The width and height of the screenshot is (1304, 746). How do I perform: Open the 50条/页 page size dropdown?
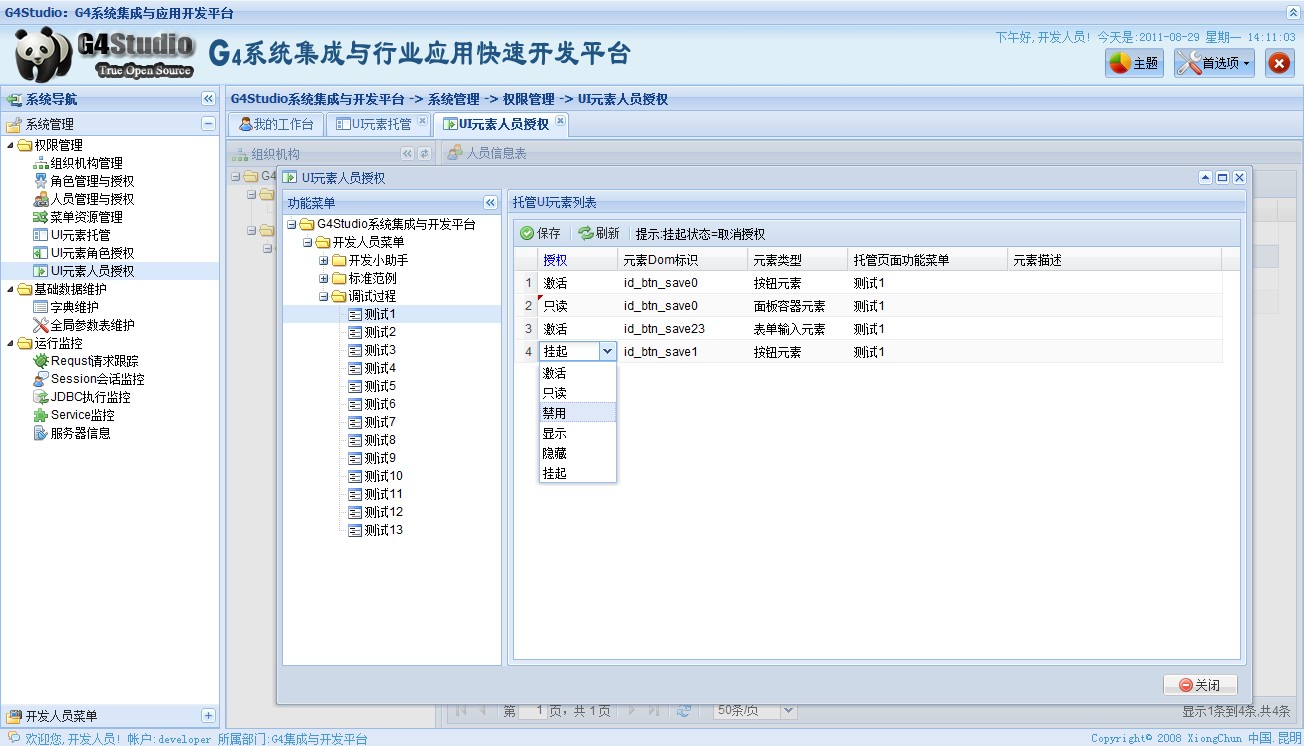(x=788, y=710)
